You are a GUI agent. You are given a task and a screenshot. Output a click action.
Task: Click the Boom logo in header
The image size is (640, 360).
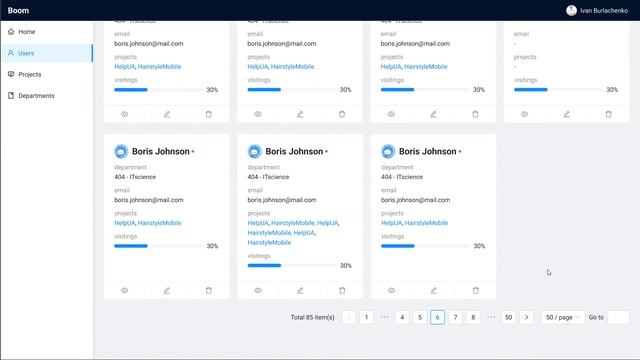tap(18, 11)
